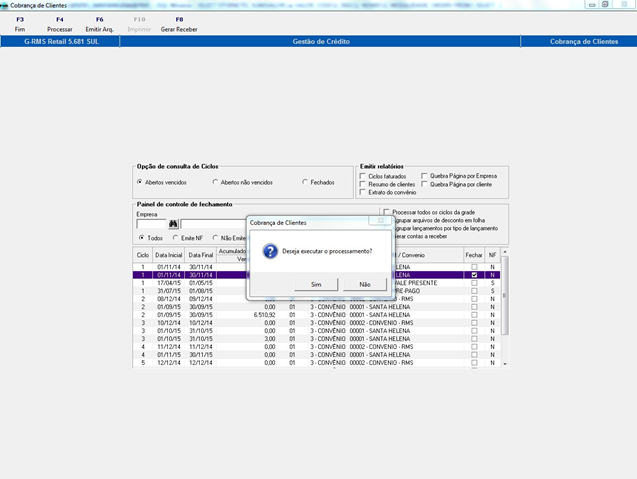Confirm processing with the Sim button
637x479 pixels.
pyautogui.click(x=316, y=284)
